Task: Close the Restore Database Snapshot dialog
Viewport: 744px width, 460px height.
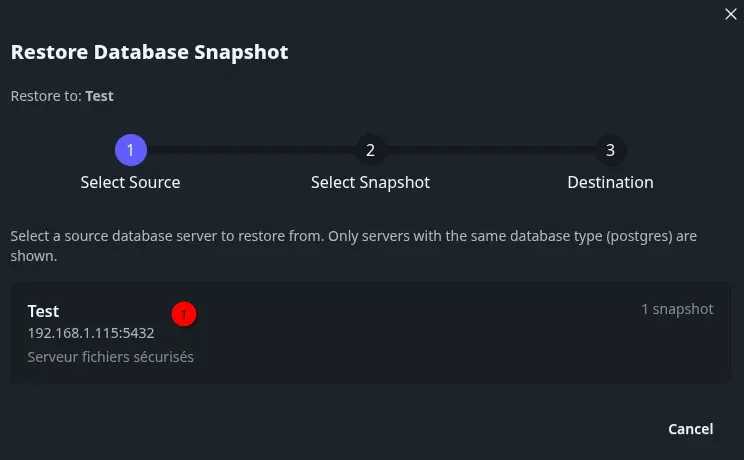Action: click(731, 13)
